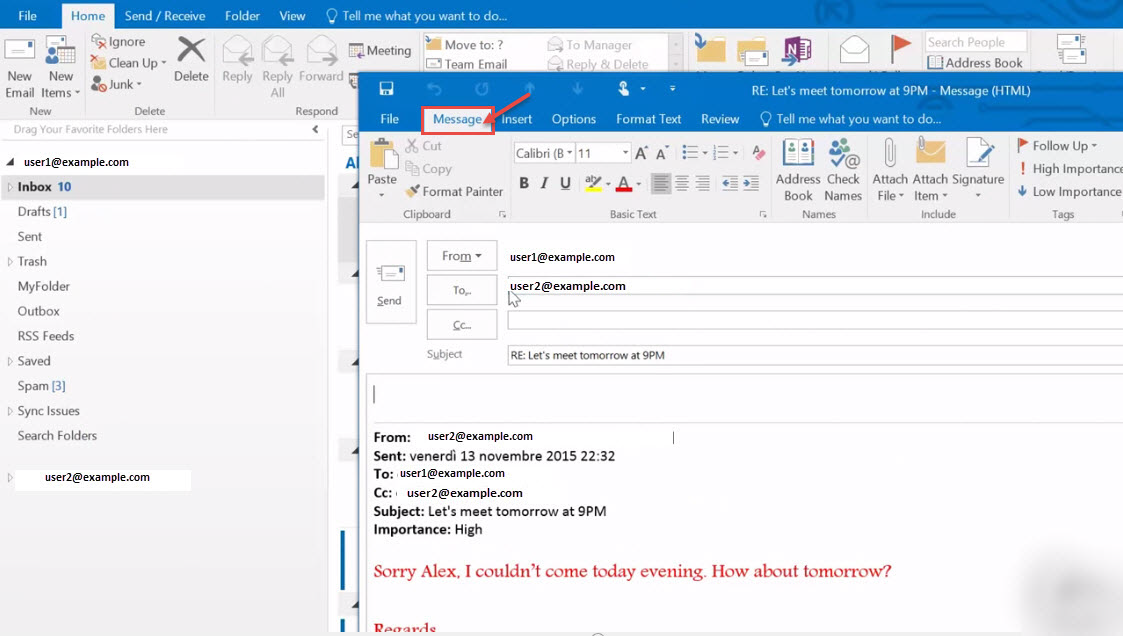Image resolution: width=1123 pixels, height=636 pixels.
Task: Toggle underline formatting
Action: click(565, 183)
